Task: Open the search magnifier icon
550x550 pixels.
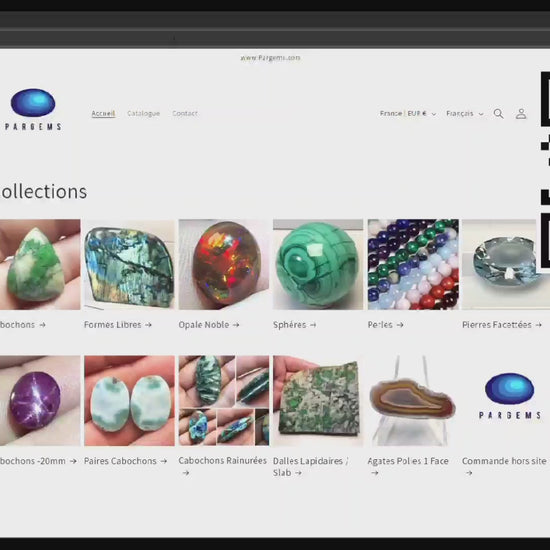Action: [498, 114]
